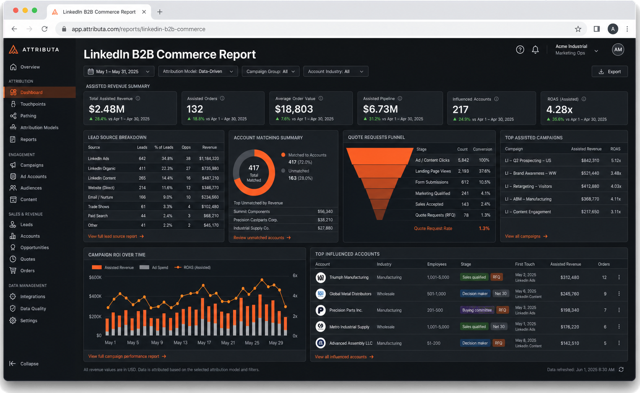Screen dimensions: 640x393
Task: Collapse the sidebar
Action: [24, 364]
